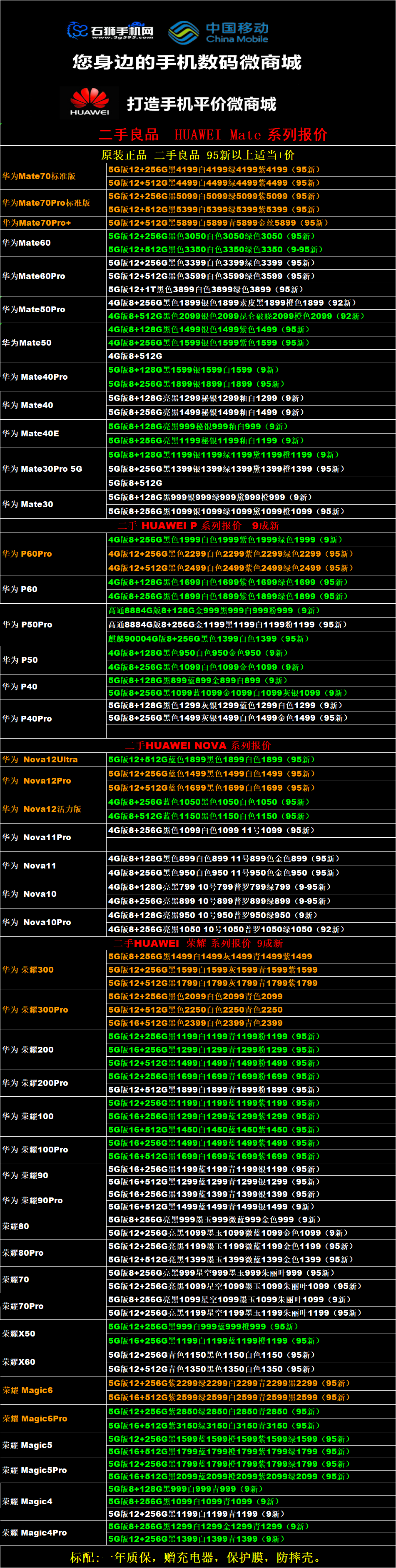Select the 荣耀 Magic6 model cell
Image resolution: width=396 pixels, height=1568 pixels.
click(x=53, y=1390)
